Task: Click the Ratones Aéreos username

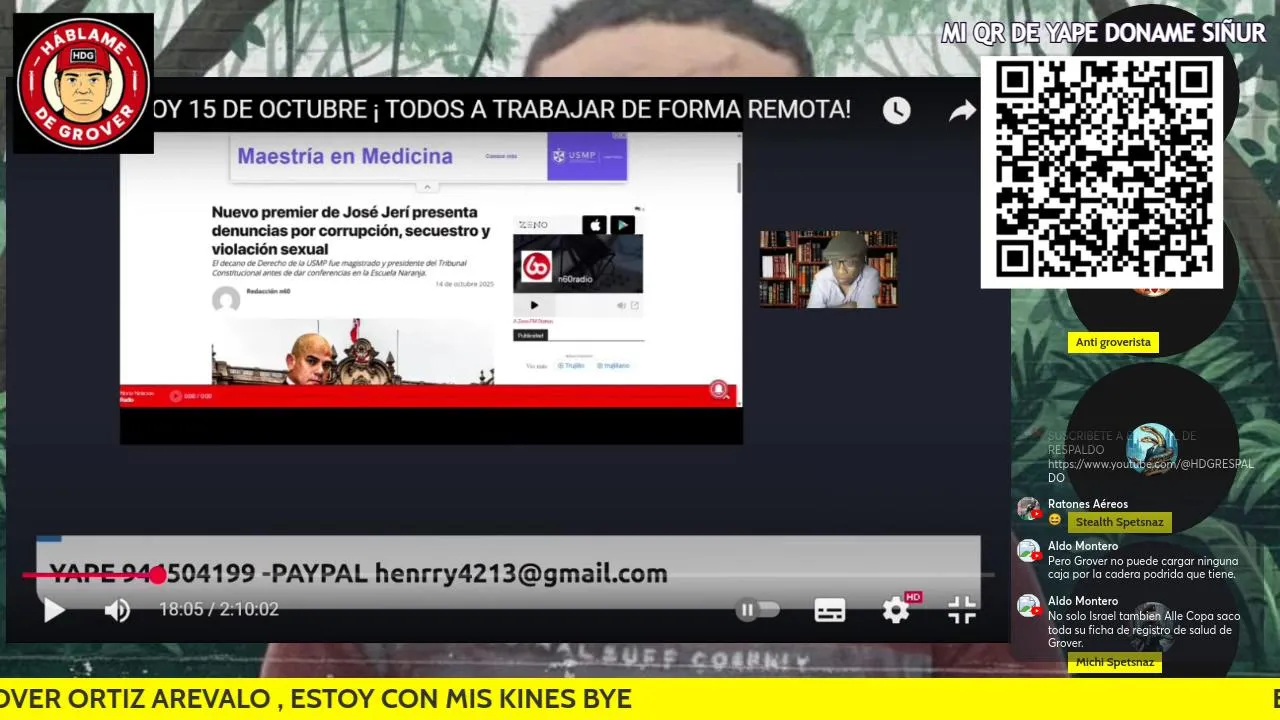Action: point(1087,504)
